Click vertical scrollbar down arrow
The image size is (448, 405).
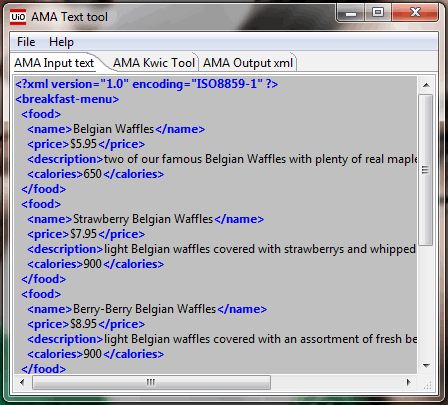tap(426, 366)
